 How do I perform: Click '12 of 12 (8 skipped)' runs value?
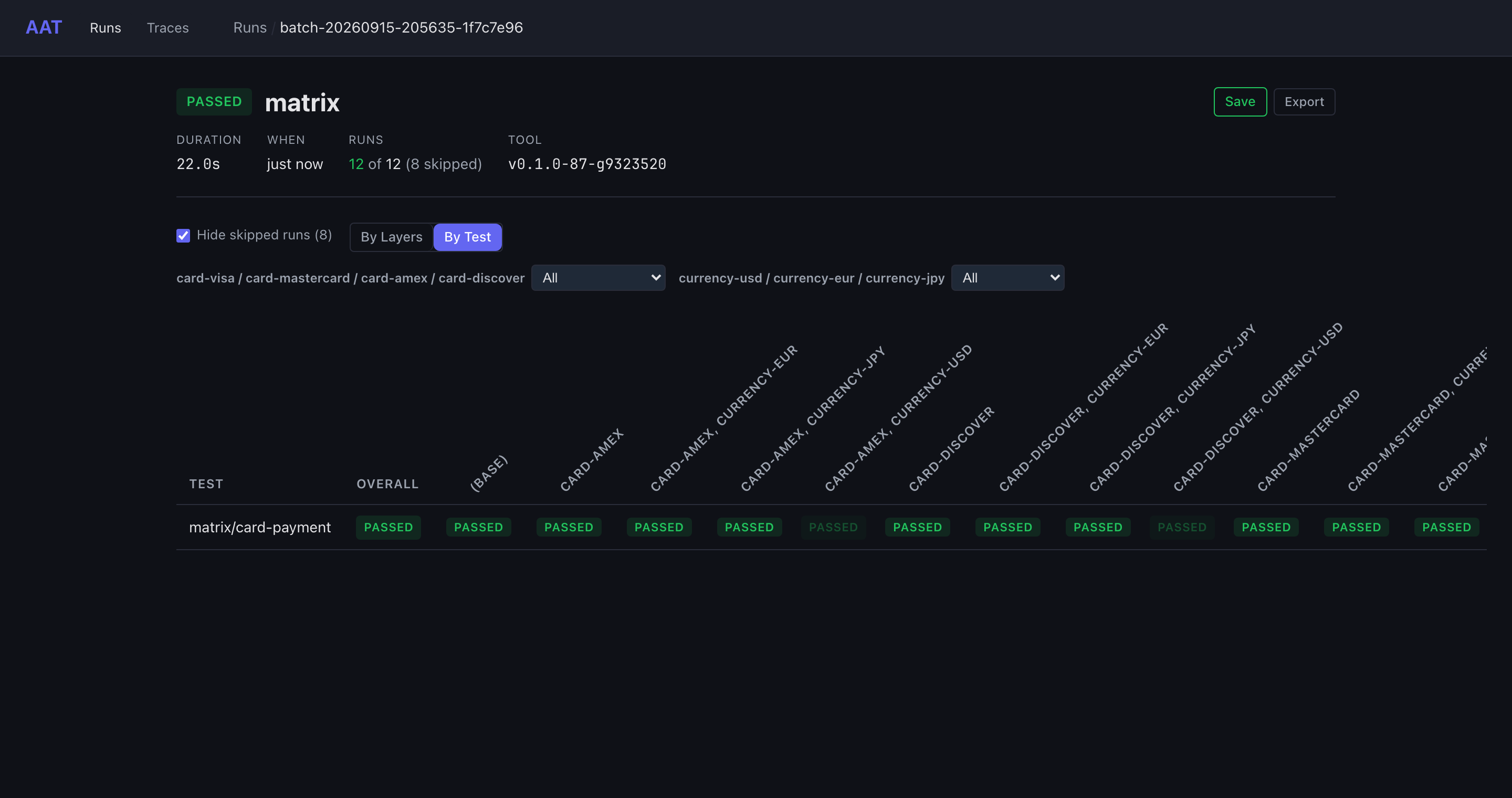click(415, 164)
